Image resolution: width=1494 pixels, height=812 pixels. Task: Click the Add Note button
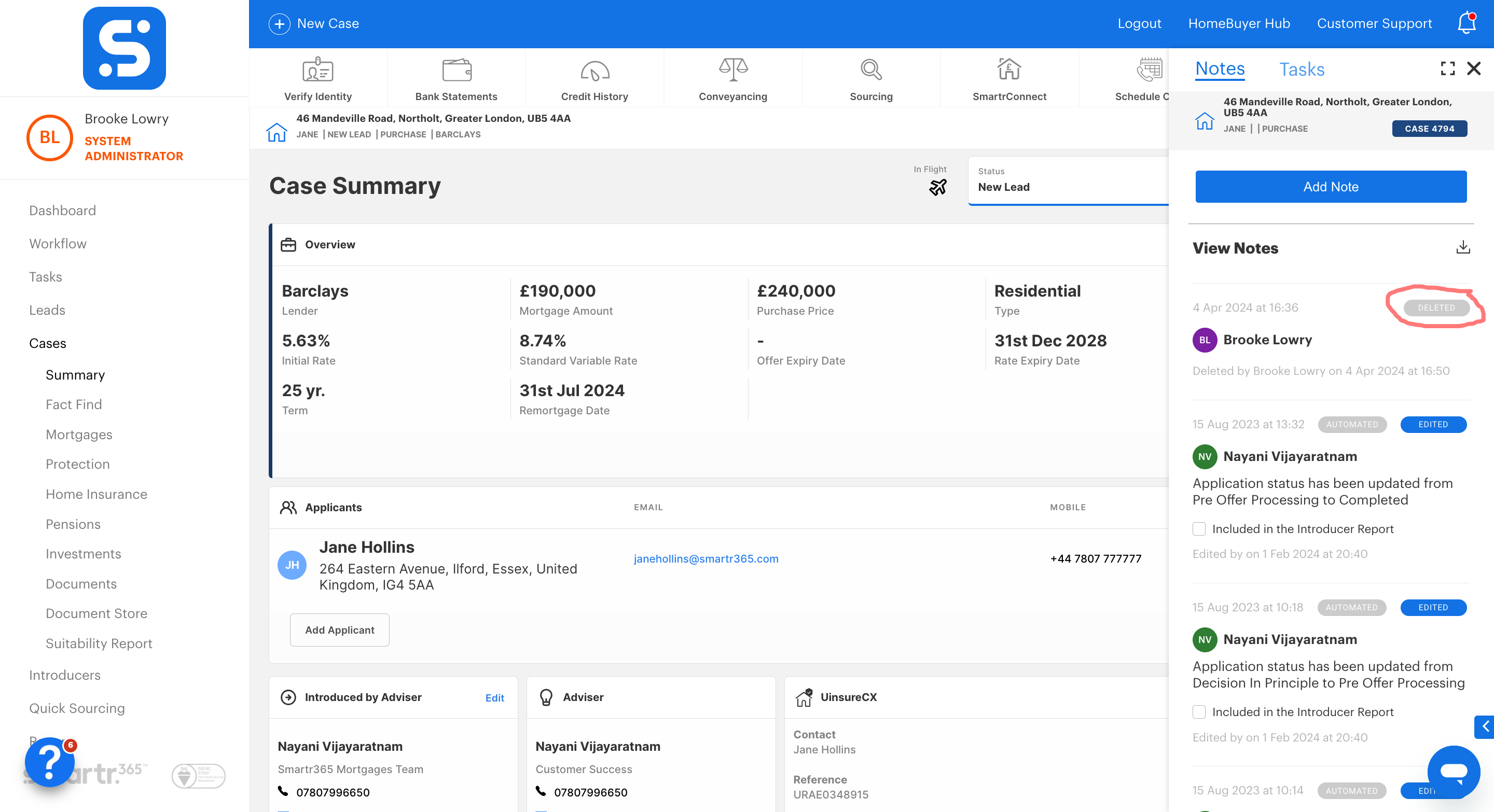click(x=1331, y=187)
